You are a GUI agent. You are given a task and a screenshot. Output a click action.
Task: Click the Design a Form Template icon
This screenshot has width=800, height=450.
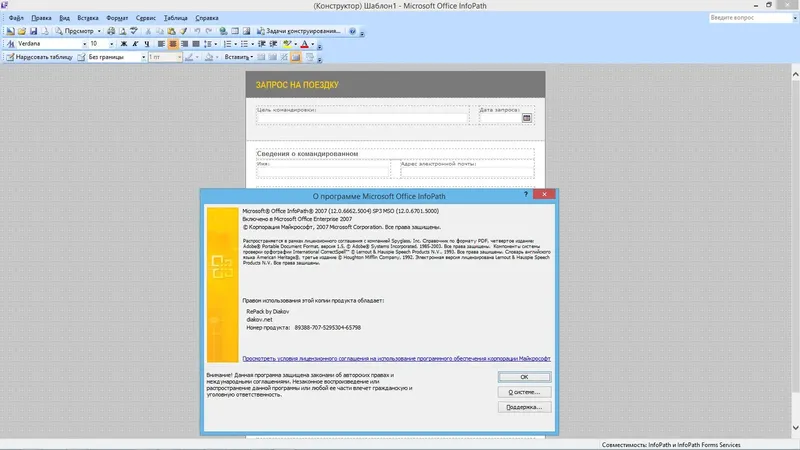pos(10,31)
